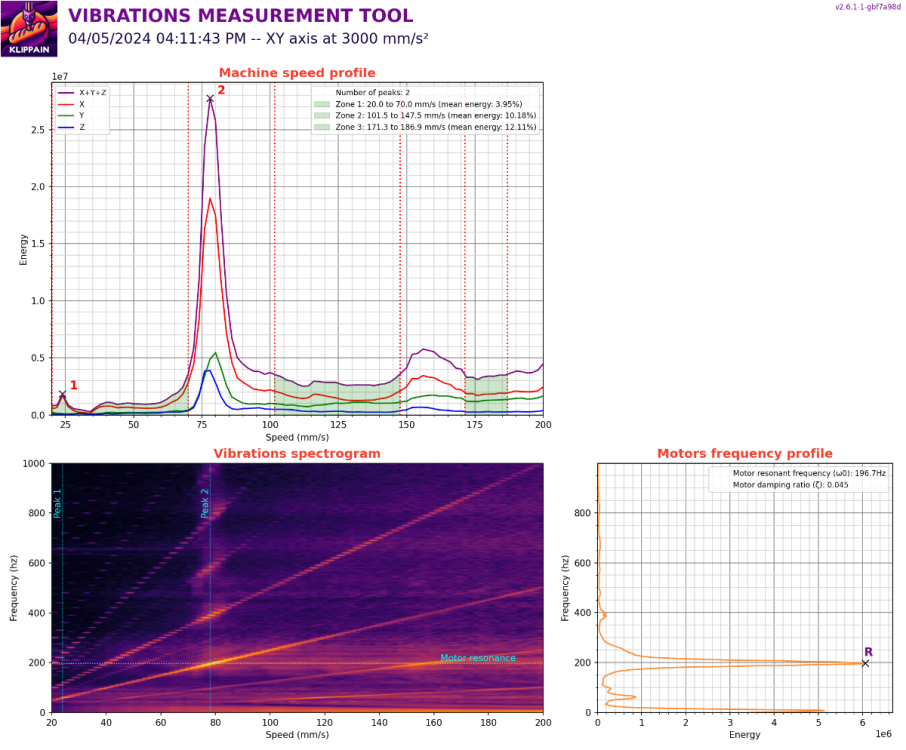Click the red X legend entry

(x=72, y=105)
